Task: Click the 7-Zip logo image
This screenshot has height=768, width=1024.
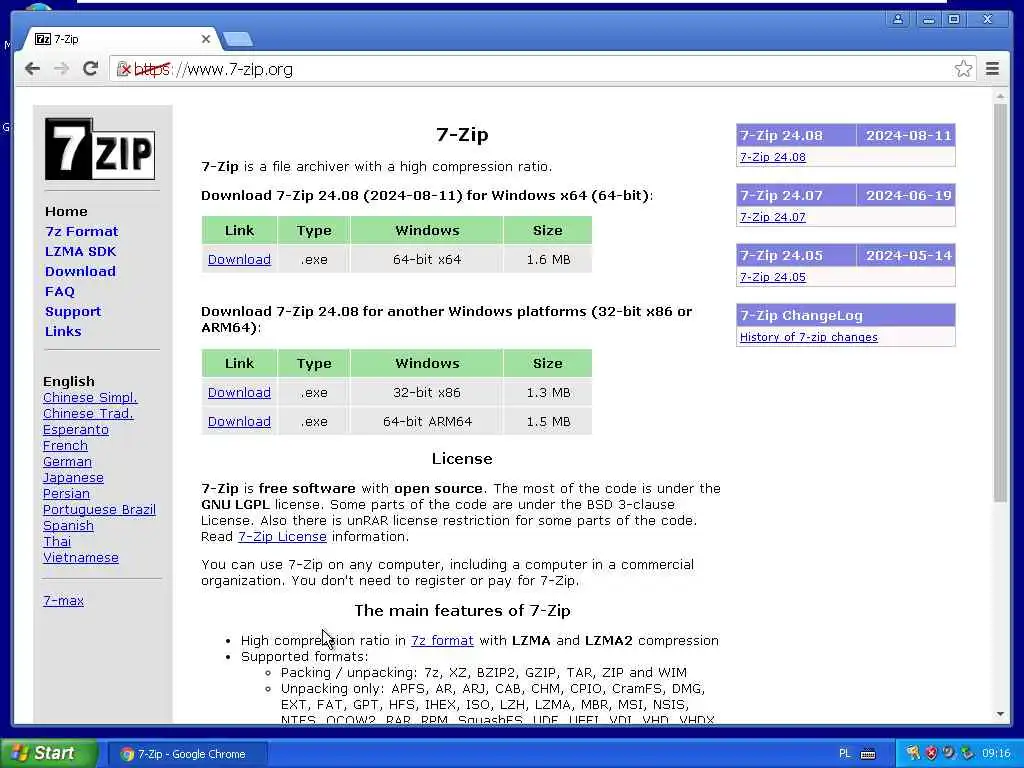Action: 100,149
